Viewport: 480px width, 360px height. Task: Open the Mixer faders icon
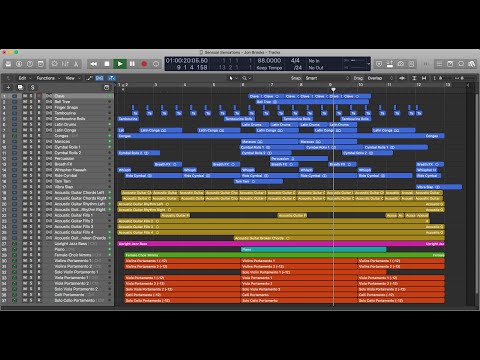[x=65, y=64]
